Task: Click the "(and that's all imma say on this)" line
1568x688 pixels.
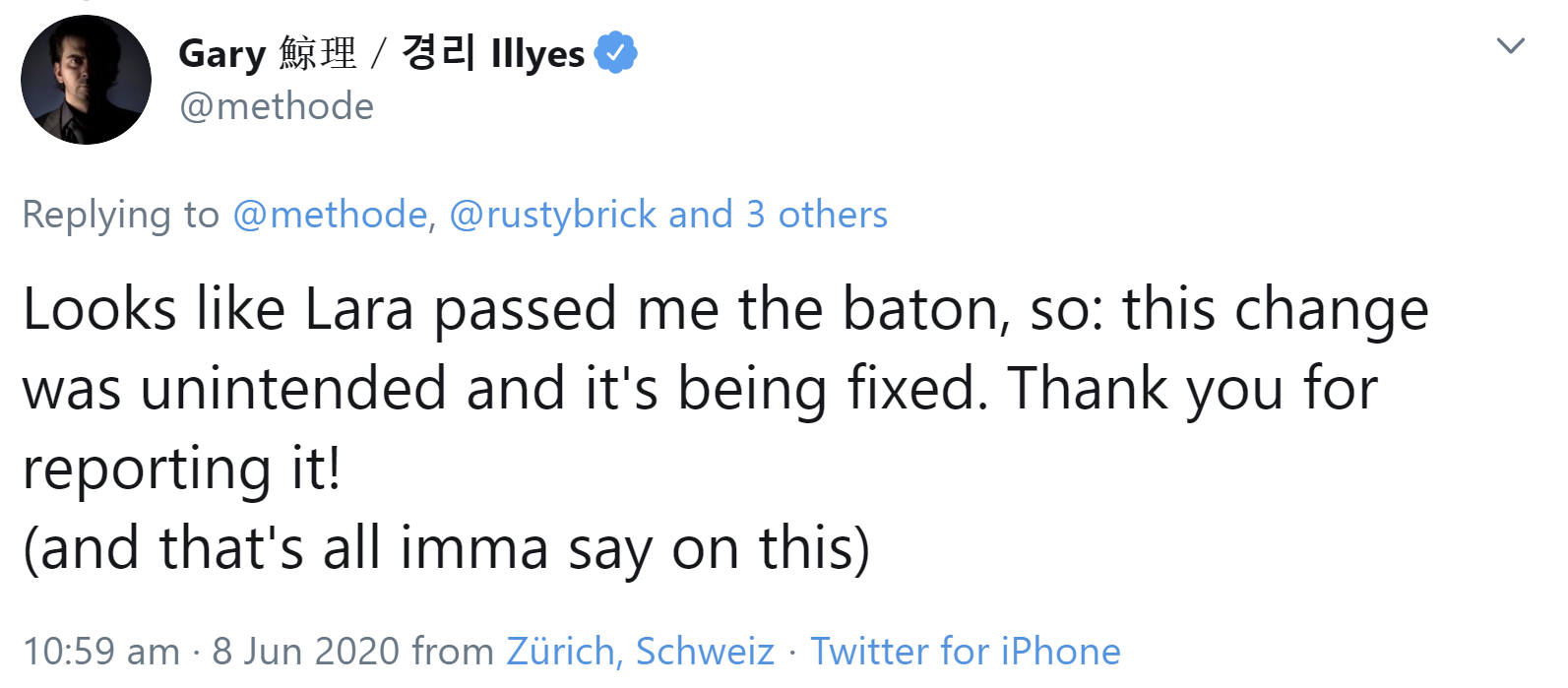Action: click(446, 547)
